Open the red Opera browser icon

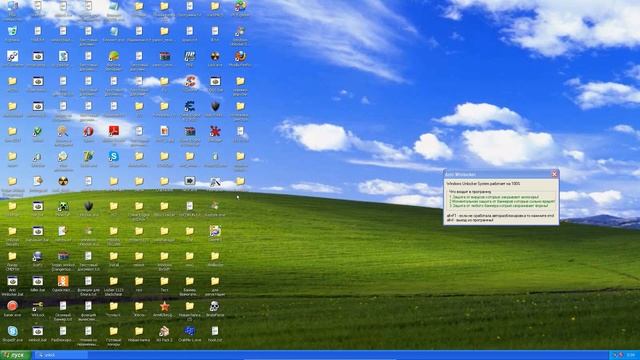pos(88,131)
